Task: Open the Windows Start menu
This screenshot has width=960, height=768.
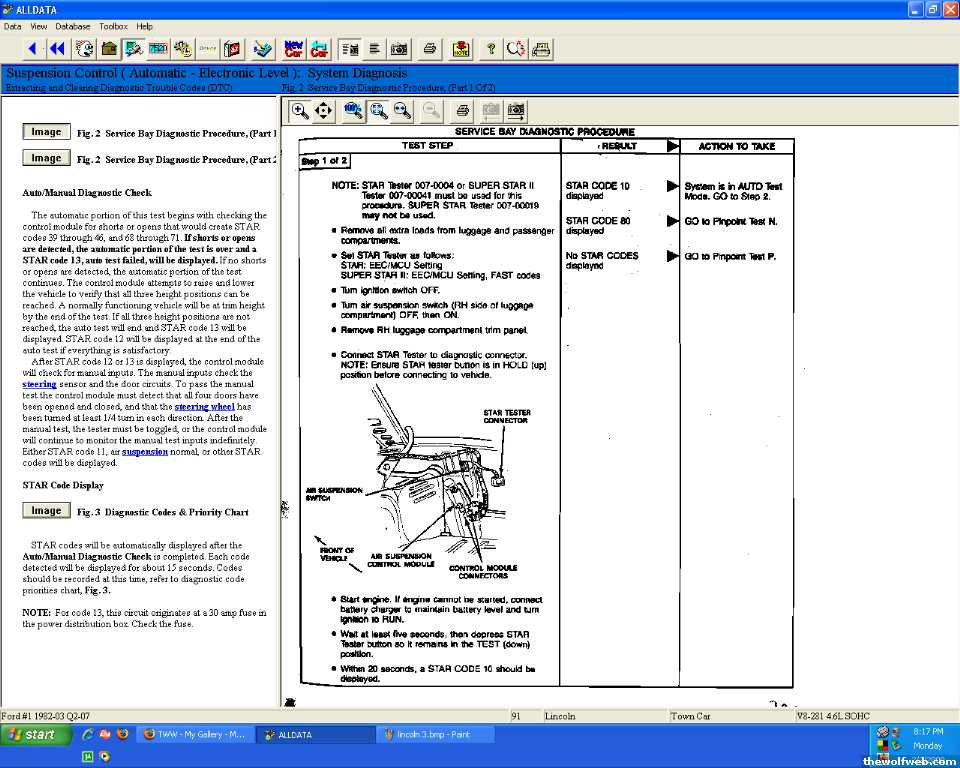Action: click(x=36, y=734)
